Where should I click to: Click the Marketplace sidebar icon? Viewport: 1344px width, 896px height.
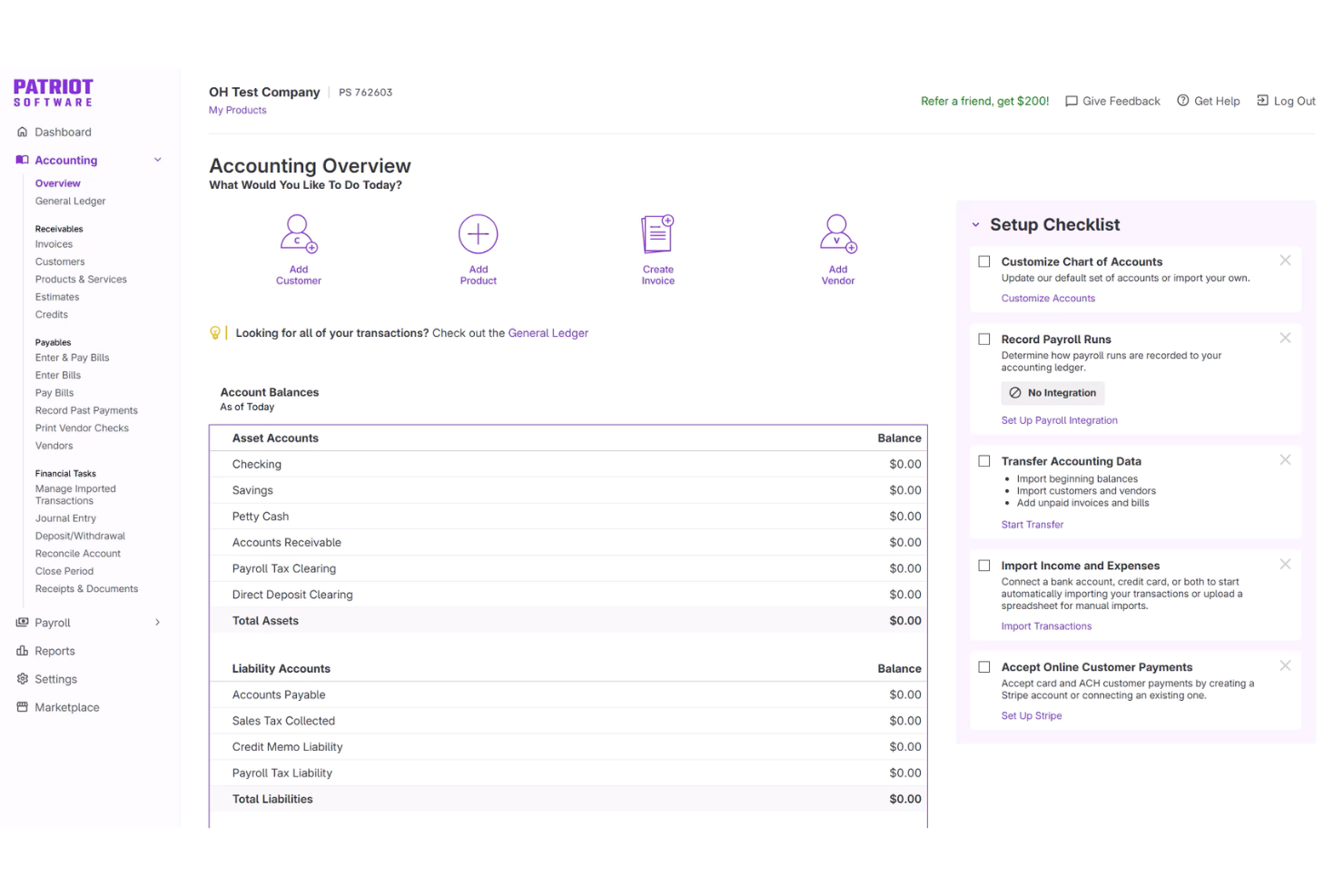tap(22, 707)
